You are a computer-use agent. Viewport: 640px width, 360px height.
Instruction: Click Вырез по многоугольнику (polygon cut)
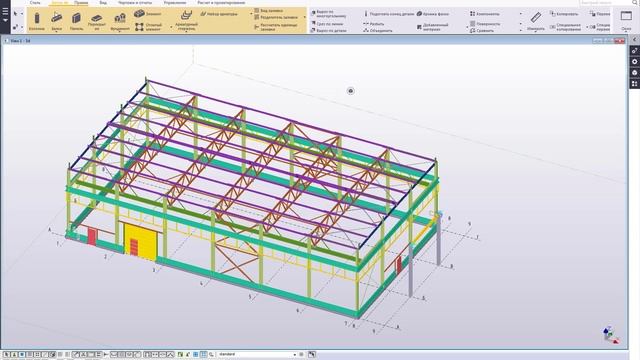329,14
